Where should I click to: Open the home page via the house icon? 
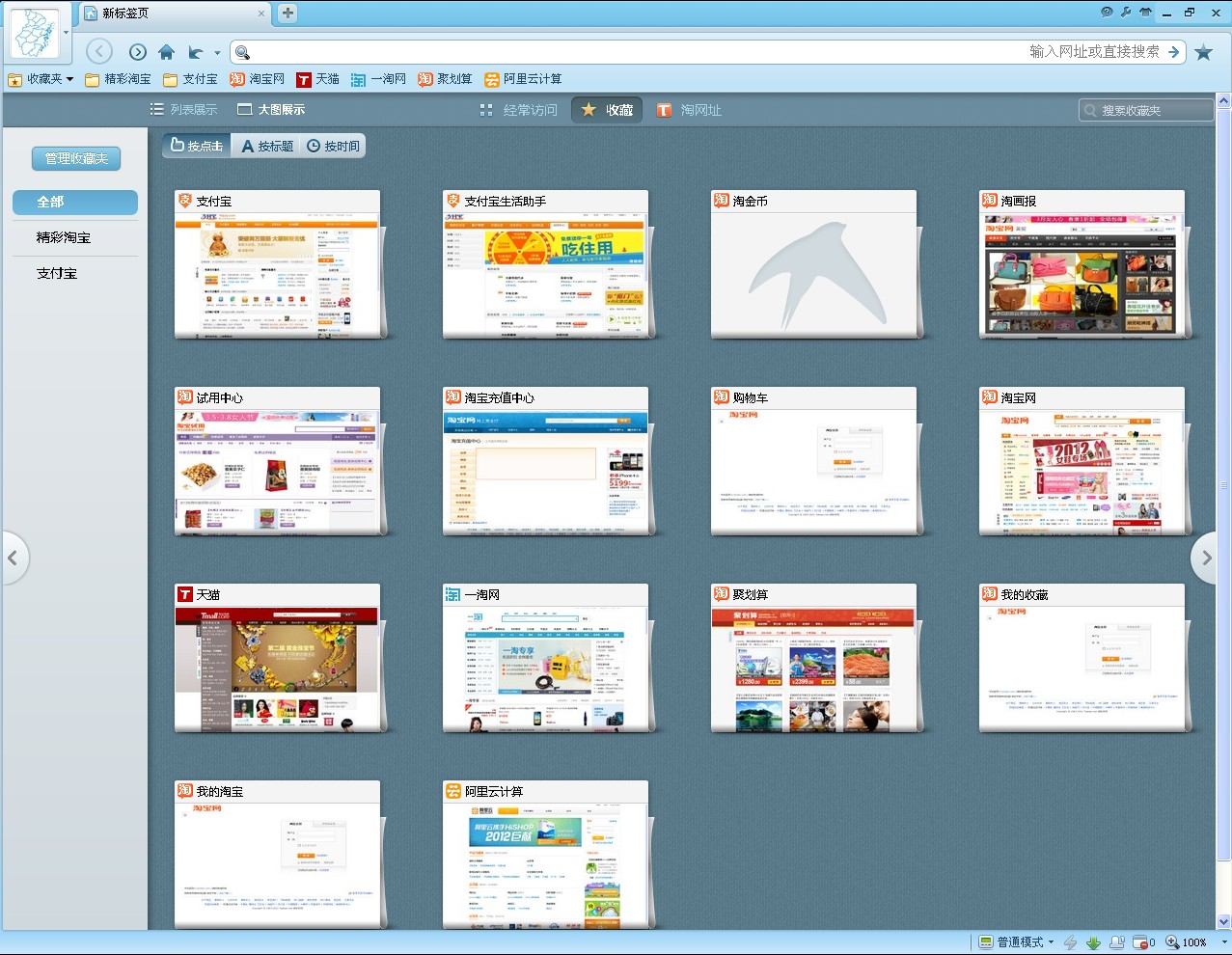(167, 52)
